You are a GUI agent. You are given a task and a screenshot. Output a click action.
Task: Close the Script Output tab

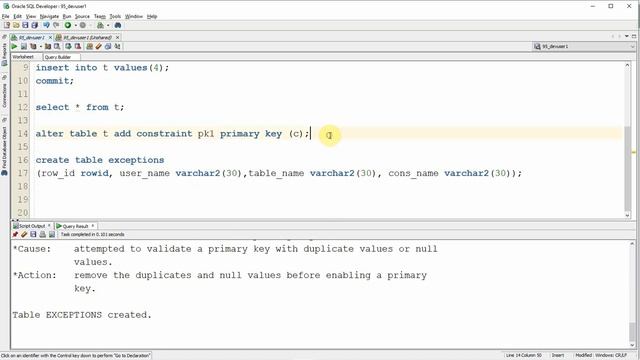point(49,225)
